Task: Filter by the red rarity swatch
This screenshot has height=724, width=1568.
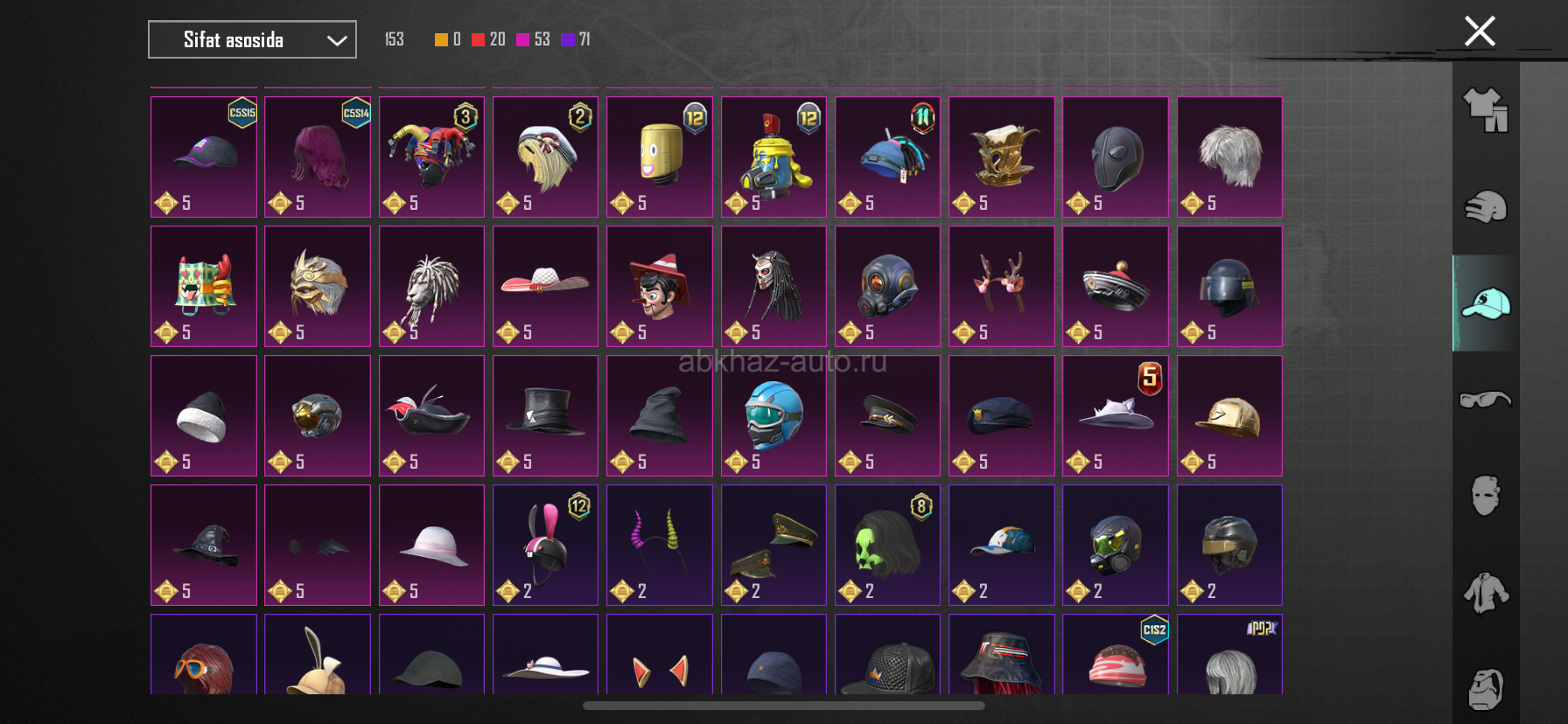Action: [478, 39]
